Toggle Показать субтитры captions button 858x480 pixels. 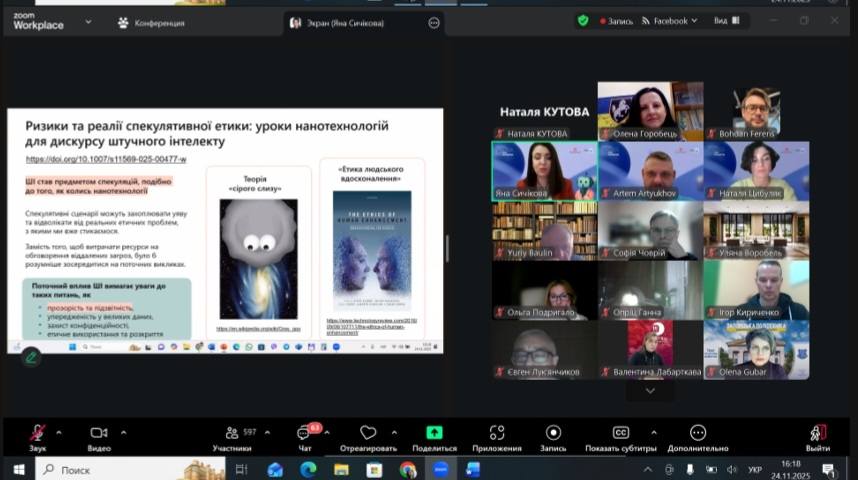pos(621,433)
